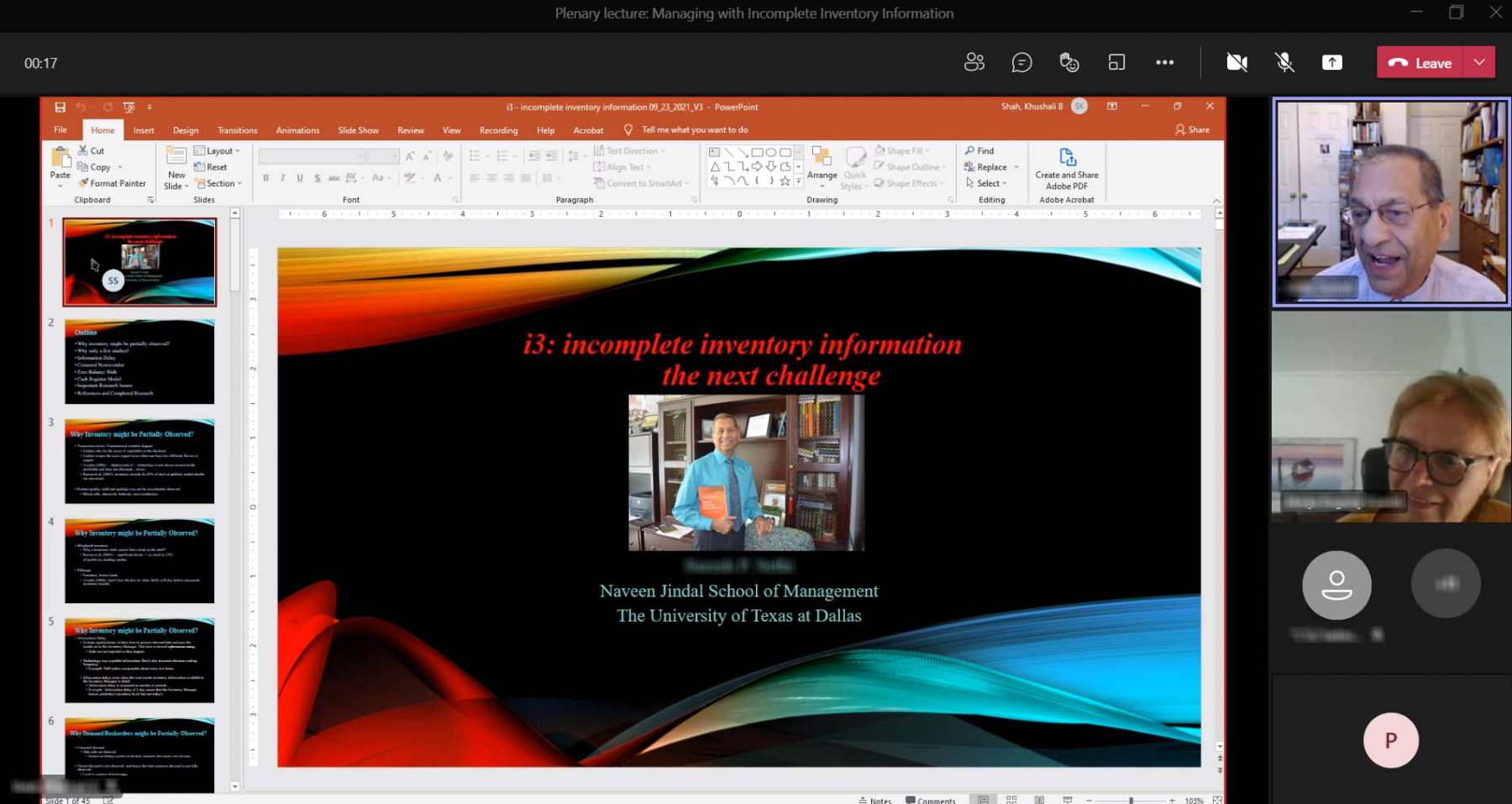1512x804 pixels.
Task: Open the meeting participants panel
Action: [974, 62]
